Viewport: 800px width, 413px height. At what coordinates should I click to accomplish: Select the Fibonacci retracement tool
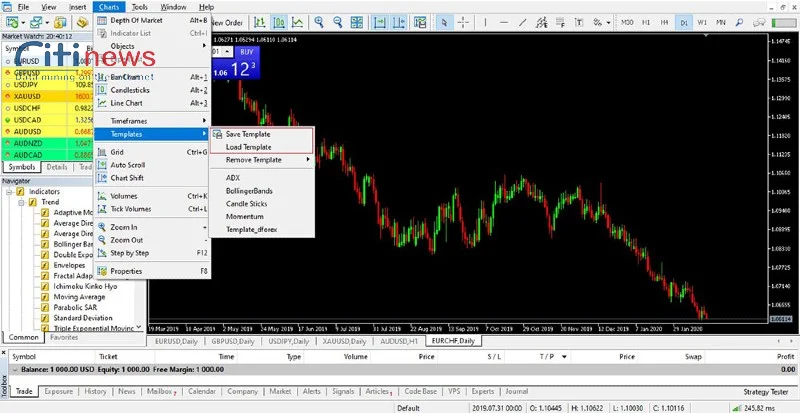click(560, 22)
